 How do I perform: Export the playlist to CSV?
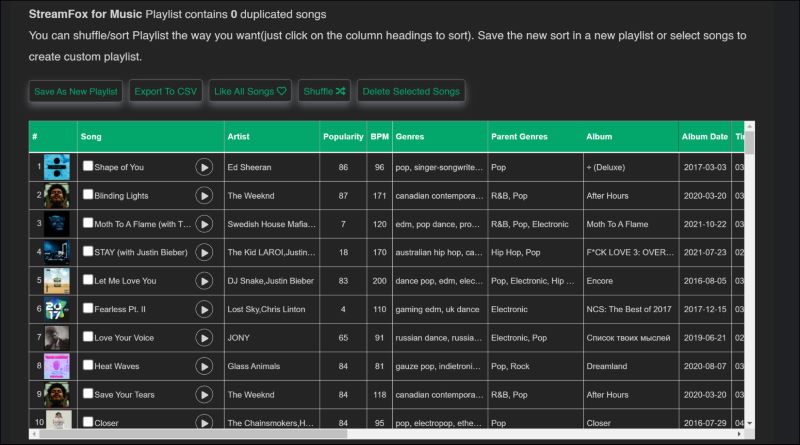click(x=165, y=91)
